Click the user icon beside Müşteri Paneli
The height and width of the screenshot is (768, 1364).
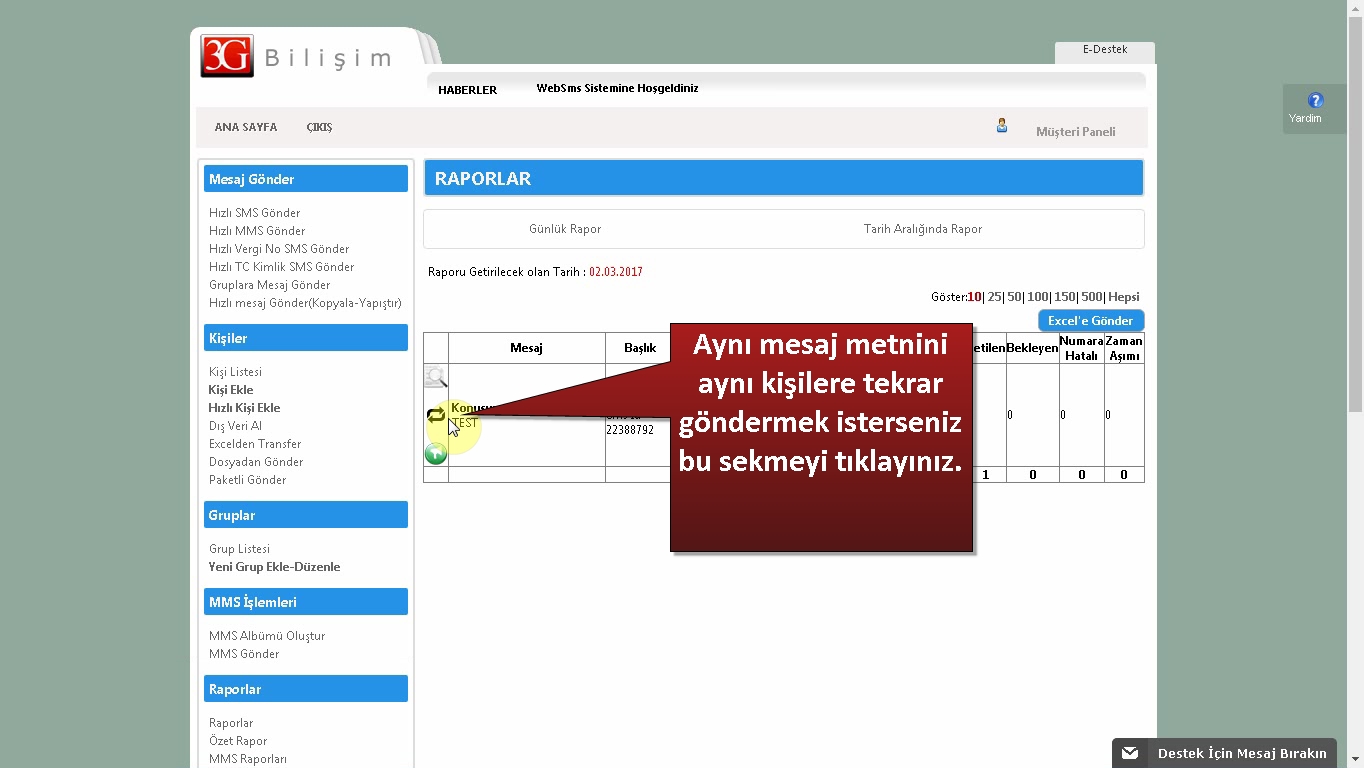pyautogui.click(x=1001, y=126)
